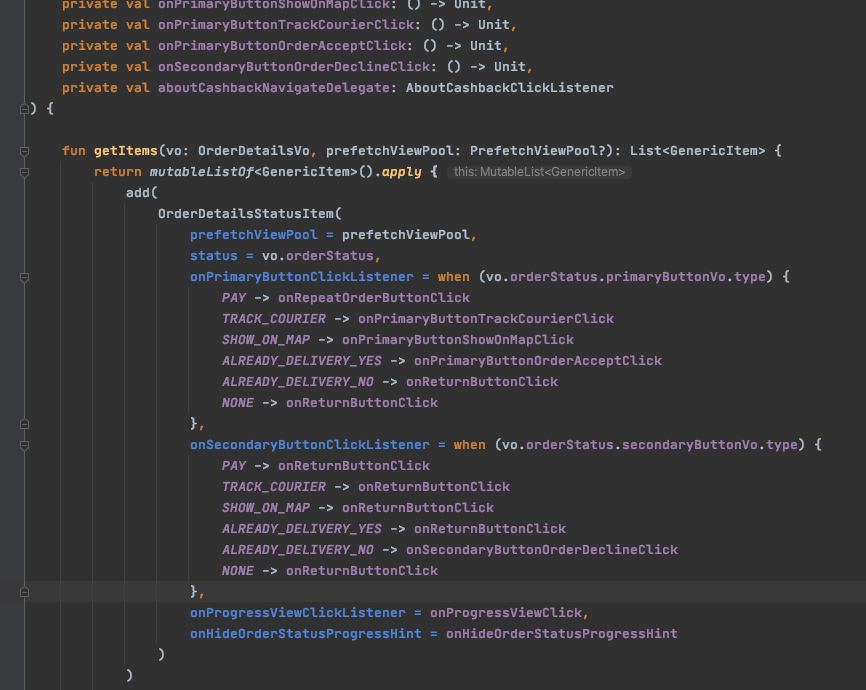The width and height of the screenshot is (866, 690).
Task: Click 'OrderDetailsVo' parameter type
Action: coord(254,151)
